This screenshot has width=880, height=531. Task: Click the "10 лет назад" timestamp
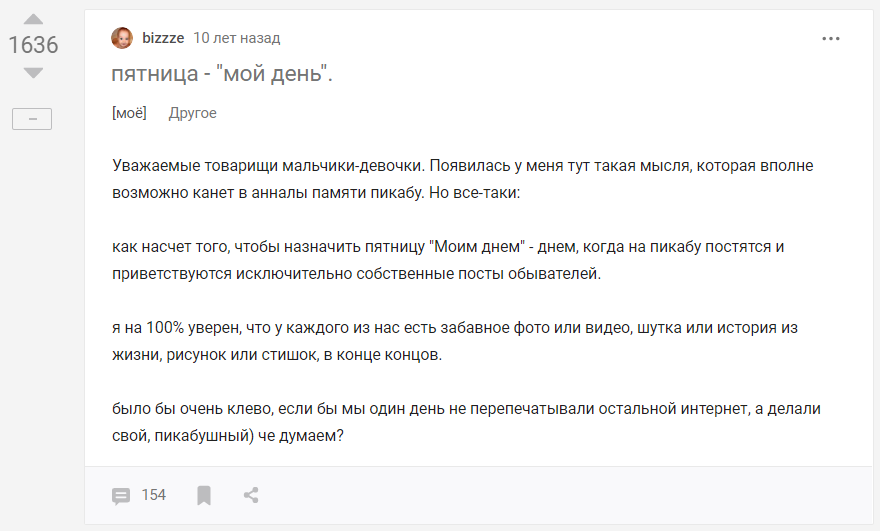(236, 38)
